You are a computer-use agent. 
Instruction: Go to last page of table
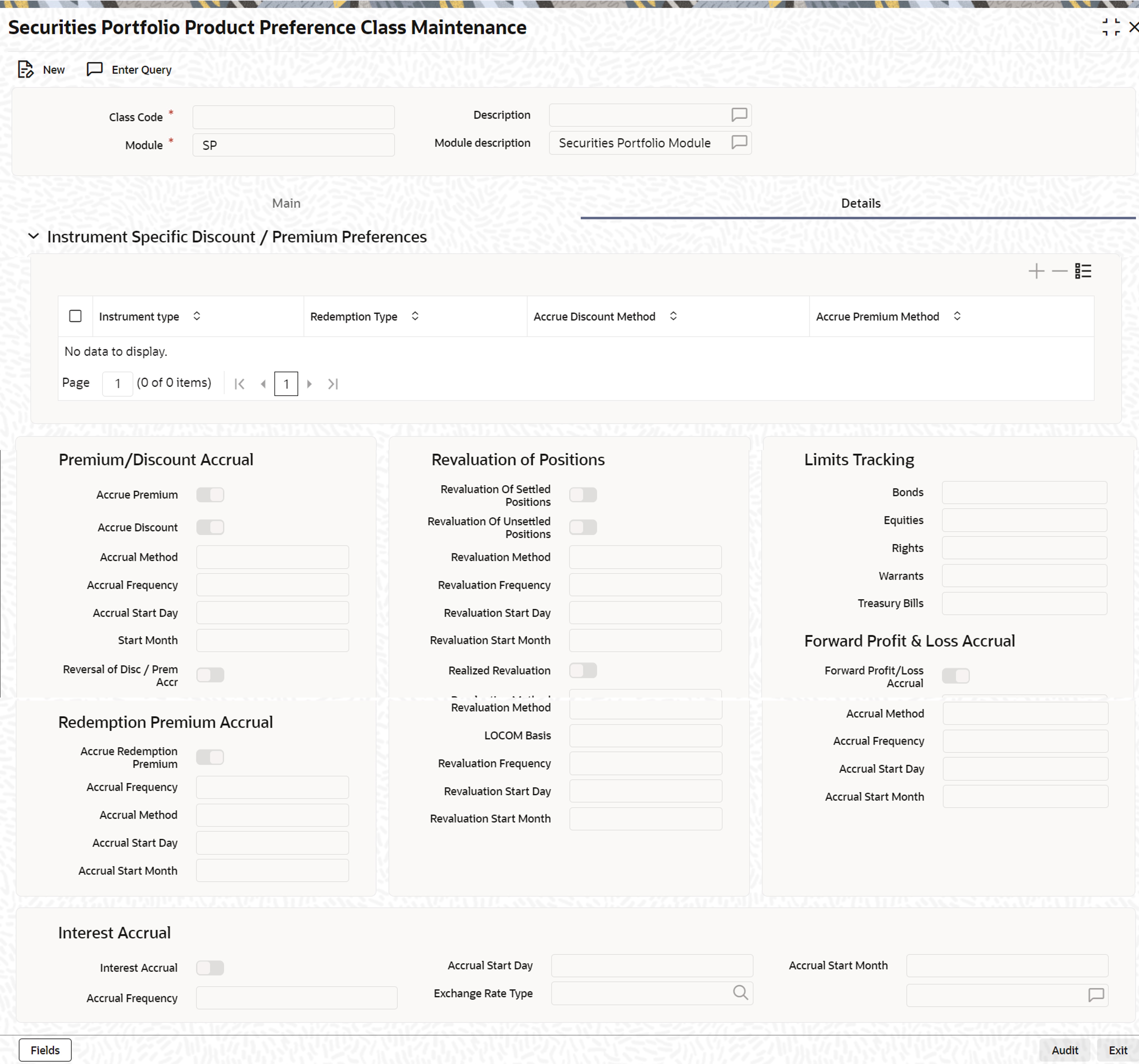(333, 384)
